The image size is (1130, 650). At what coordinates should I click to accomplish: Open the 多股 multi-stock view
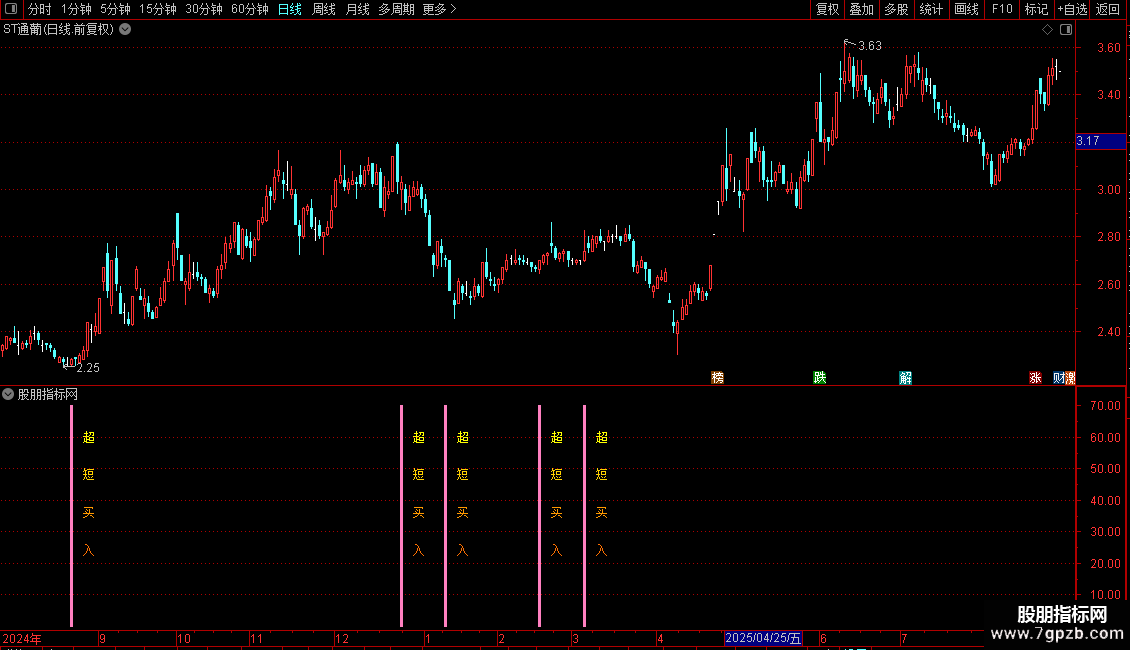[x=896, y=9]
